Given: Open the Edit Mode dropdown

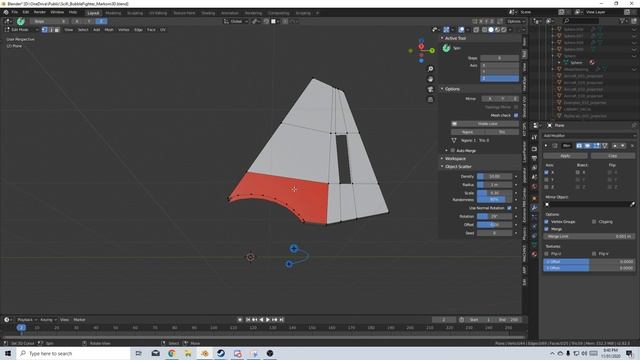Looking at the screenshot, I should (x=22, y=30).
